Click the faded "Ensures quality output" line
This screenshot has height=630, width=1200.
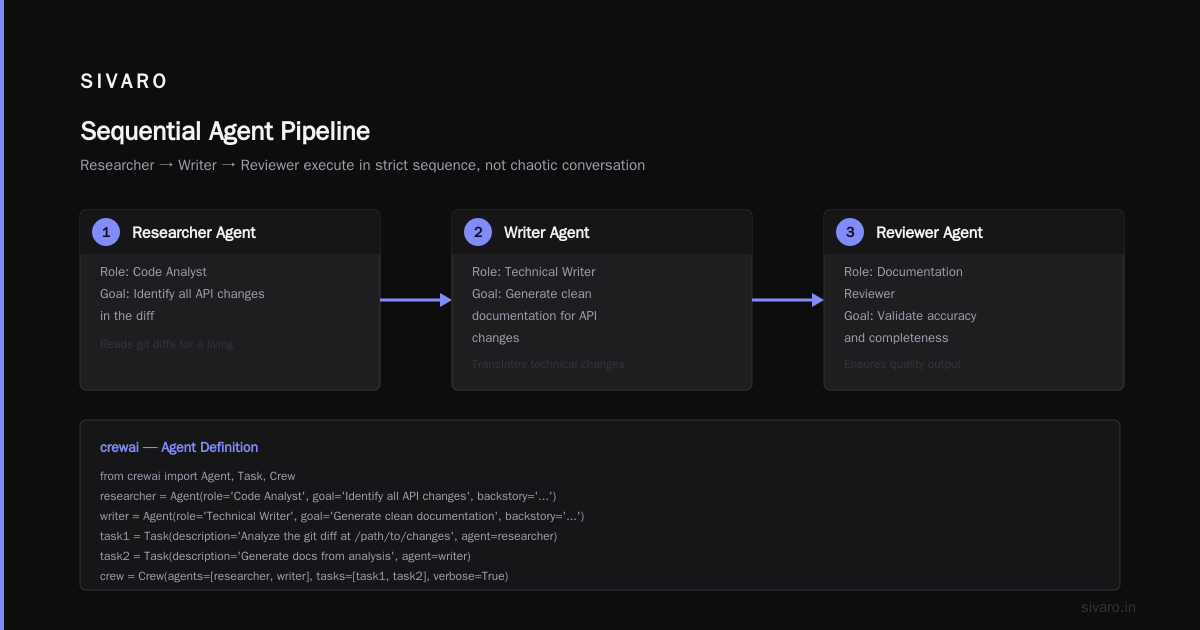point(902,364)
